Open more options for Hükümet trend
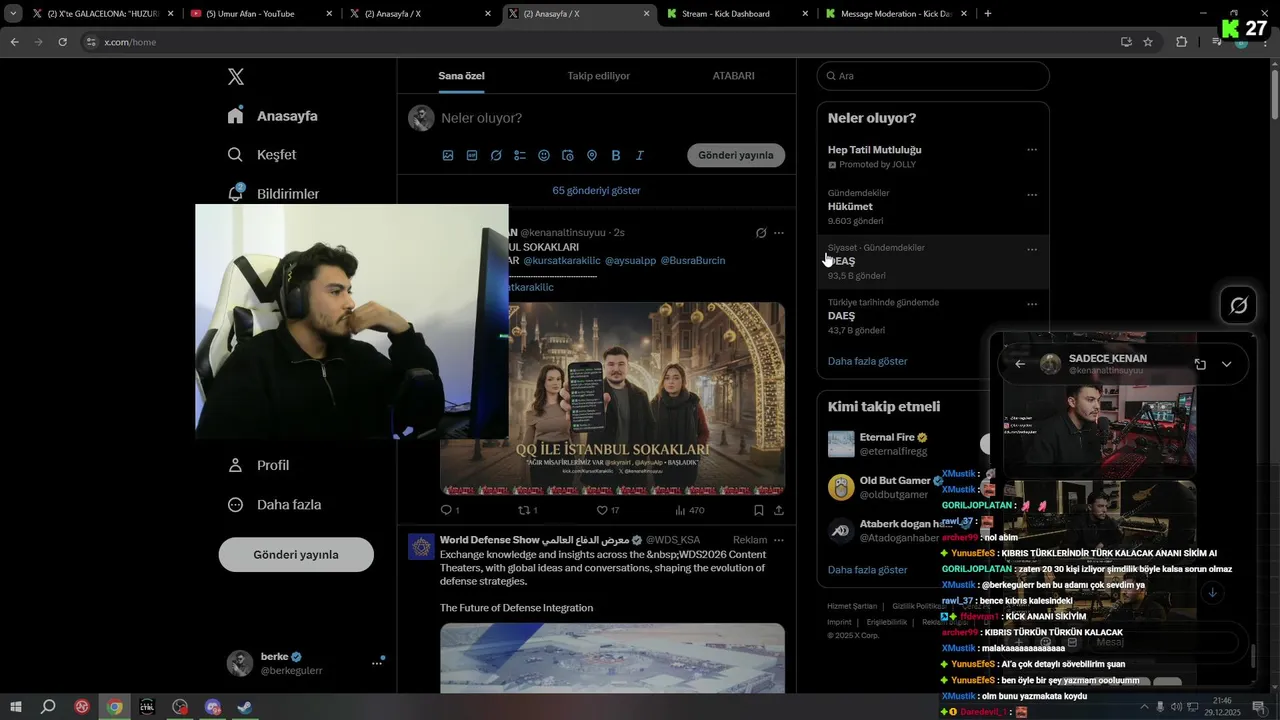The width and height of the screenshot is (1280, 720). (x=1032, y=195)
